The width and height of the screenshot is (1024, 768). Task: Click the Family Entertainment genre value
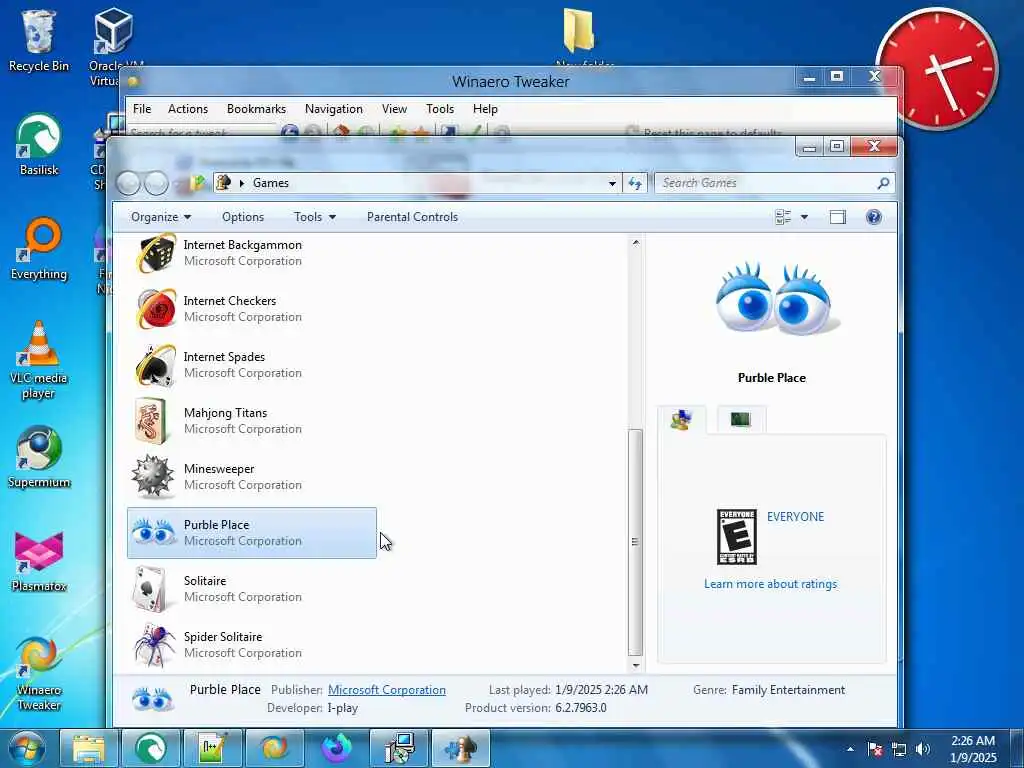pos(788,690)
